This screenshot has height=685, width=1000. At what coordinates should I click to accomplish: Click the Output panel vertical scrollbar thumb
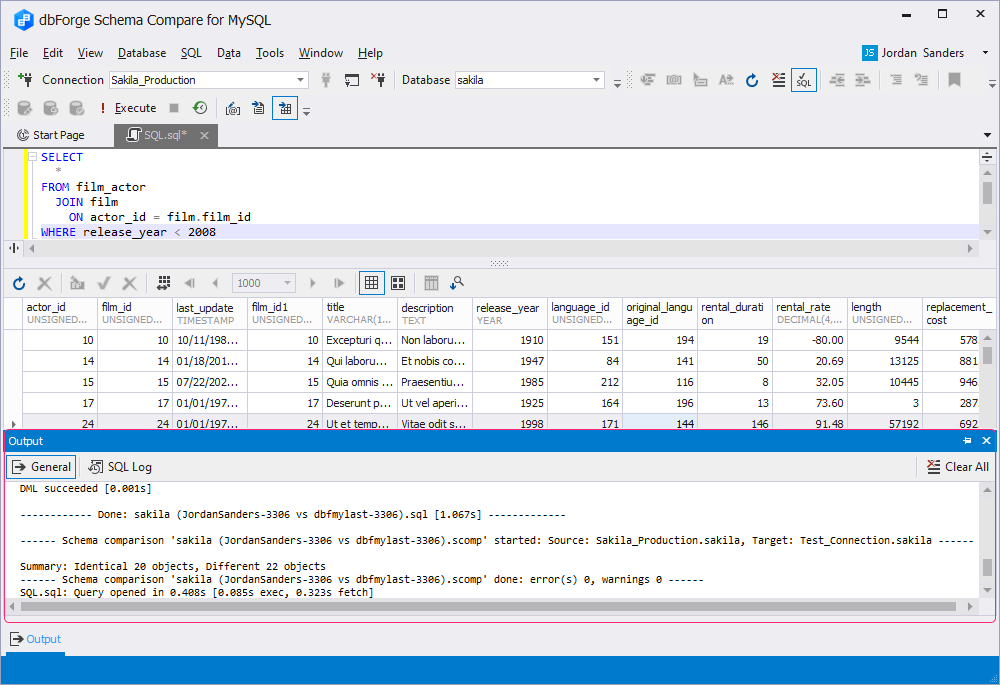[x=987, y=566]
